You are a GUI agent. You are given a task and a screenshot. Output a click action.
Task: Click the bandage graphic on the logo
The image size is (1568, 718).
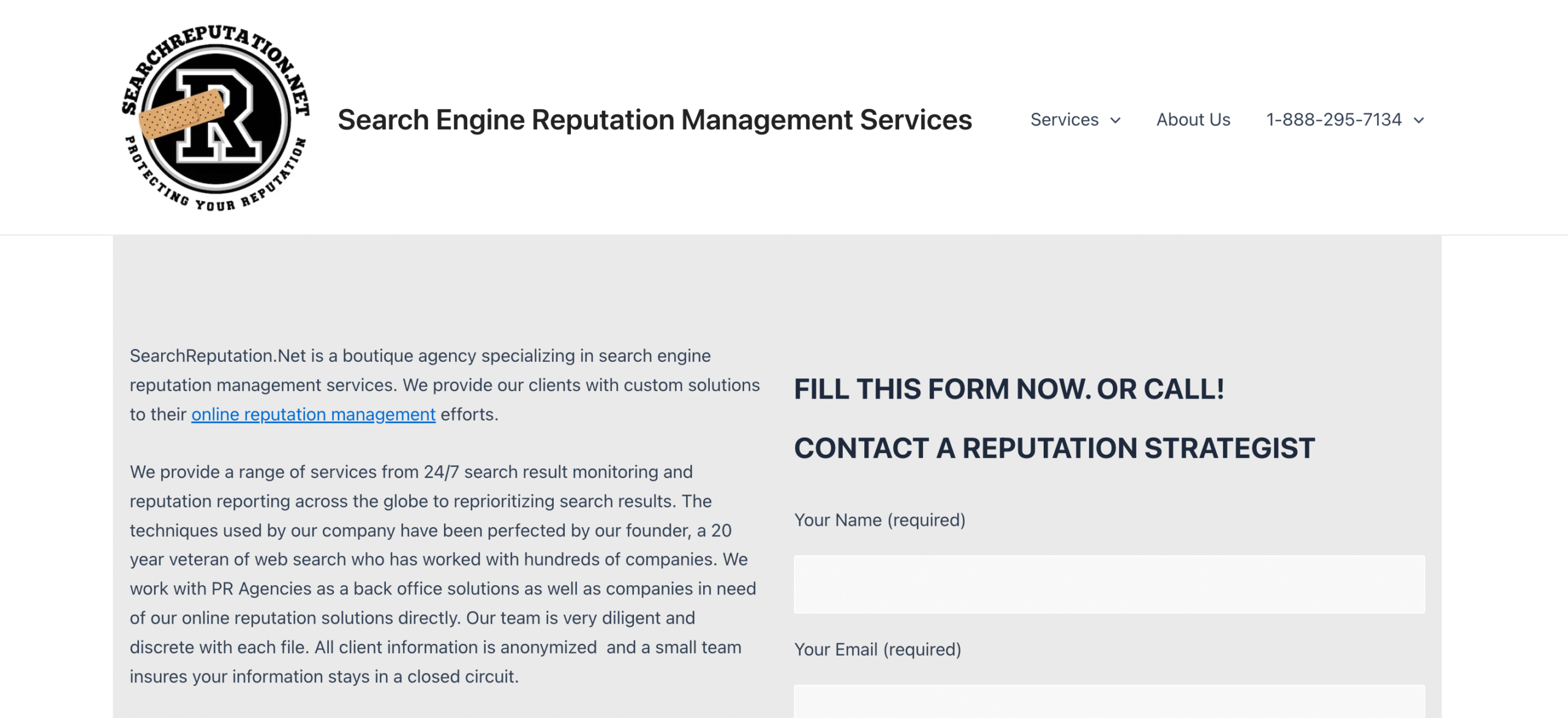tap(182, 114)
